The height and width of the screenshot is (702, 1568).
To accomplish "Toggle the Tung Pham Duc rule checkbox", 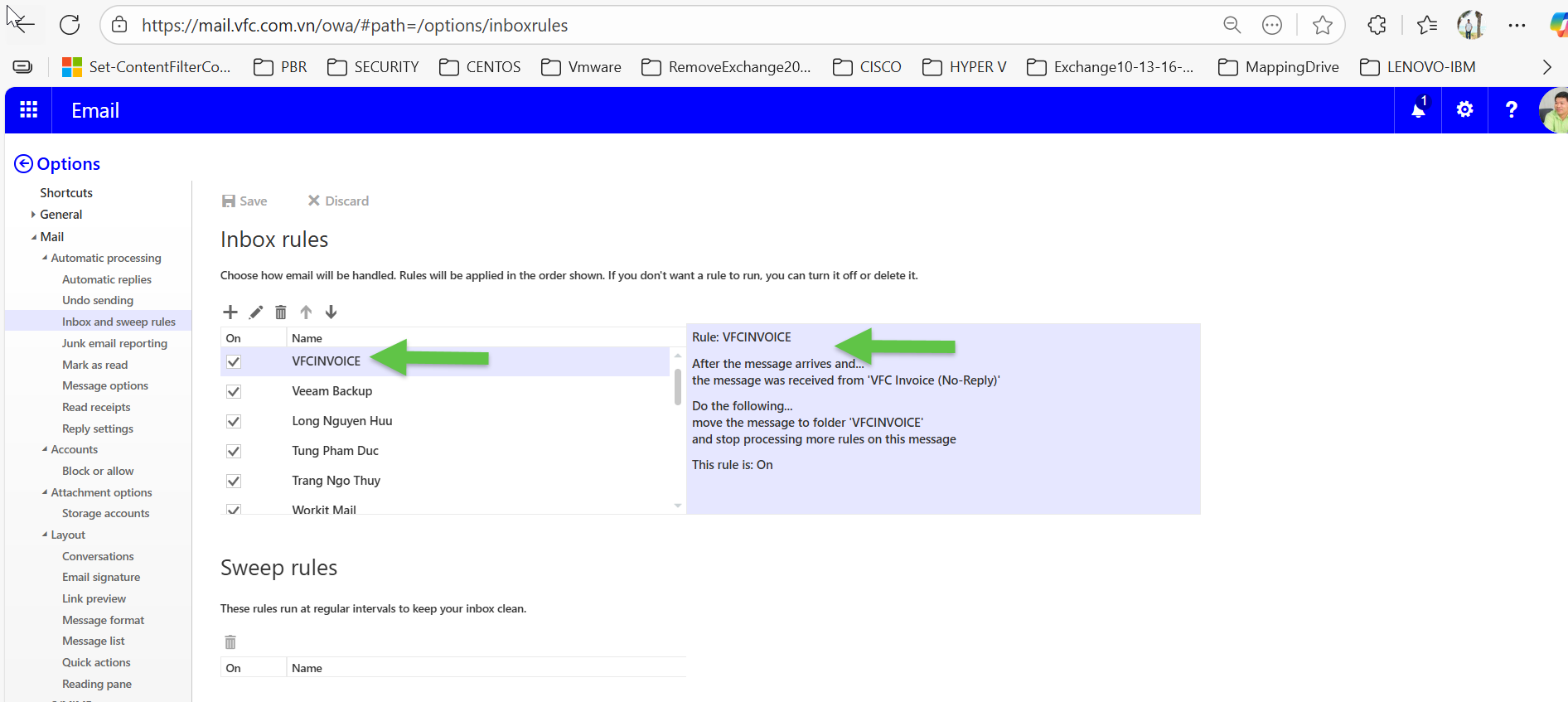I will tap(234, 451).
